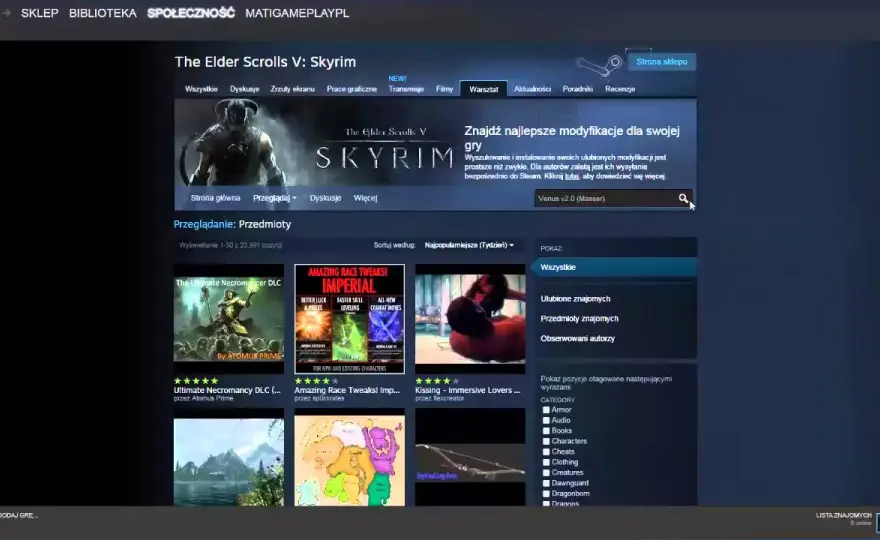The height and width of the screenshot is (540, 880).
Task: Click author 'przez Atomus Prime'
Action: click(x=203, y=398)
